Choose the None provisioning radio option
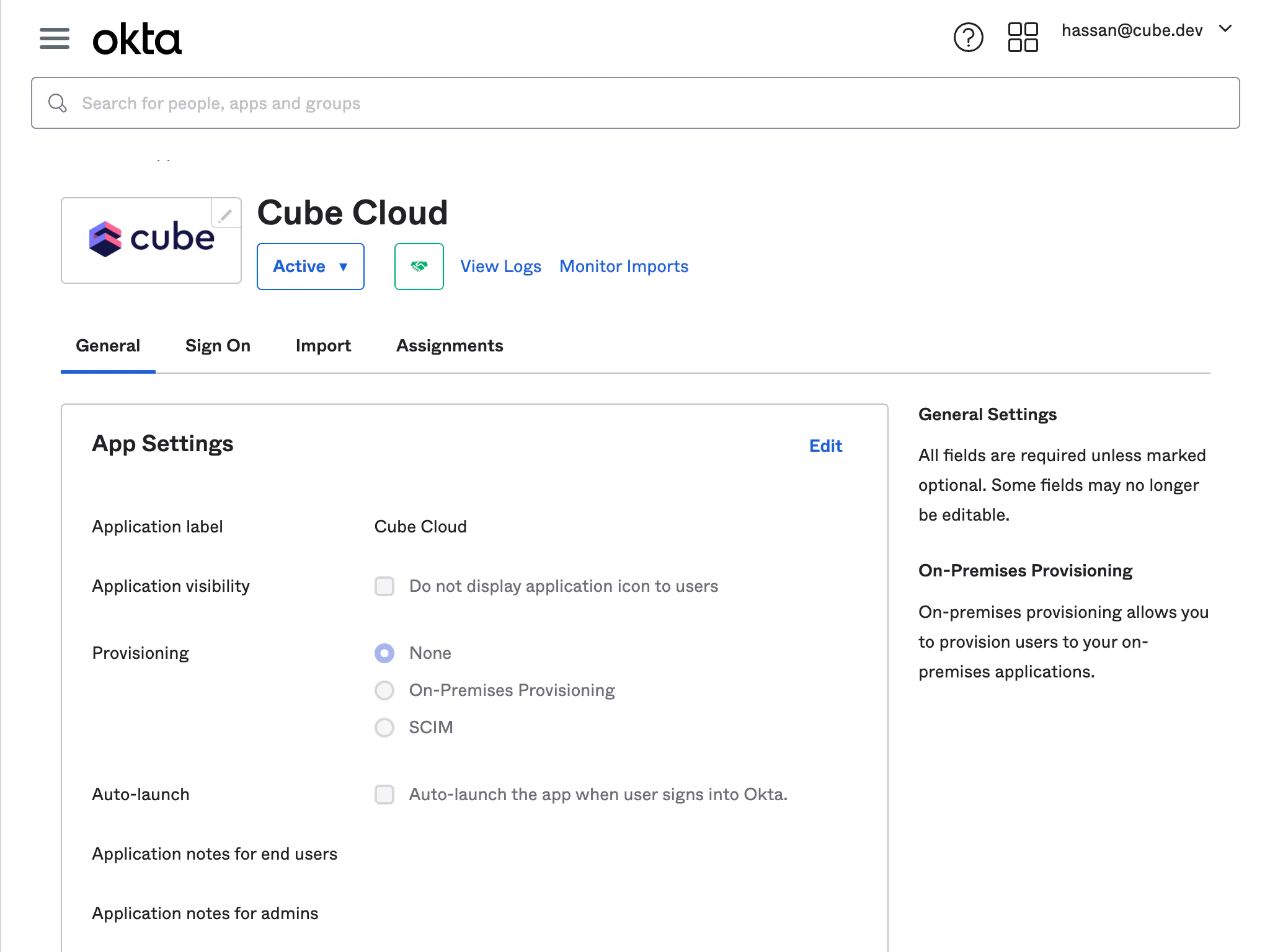The image size is (1270, 952). tap(384, 653)
